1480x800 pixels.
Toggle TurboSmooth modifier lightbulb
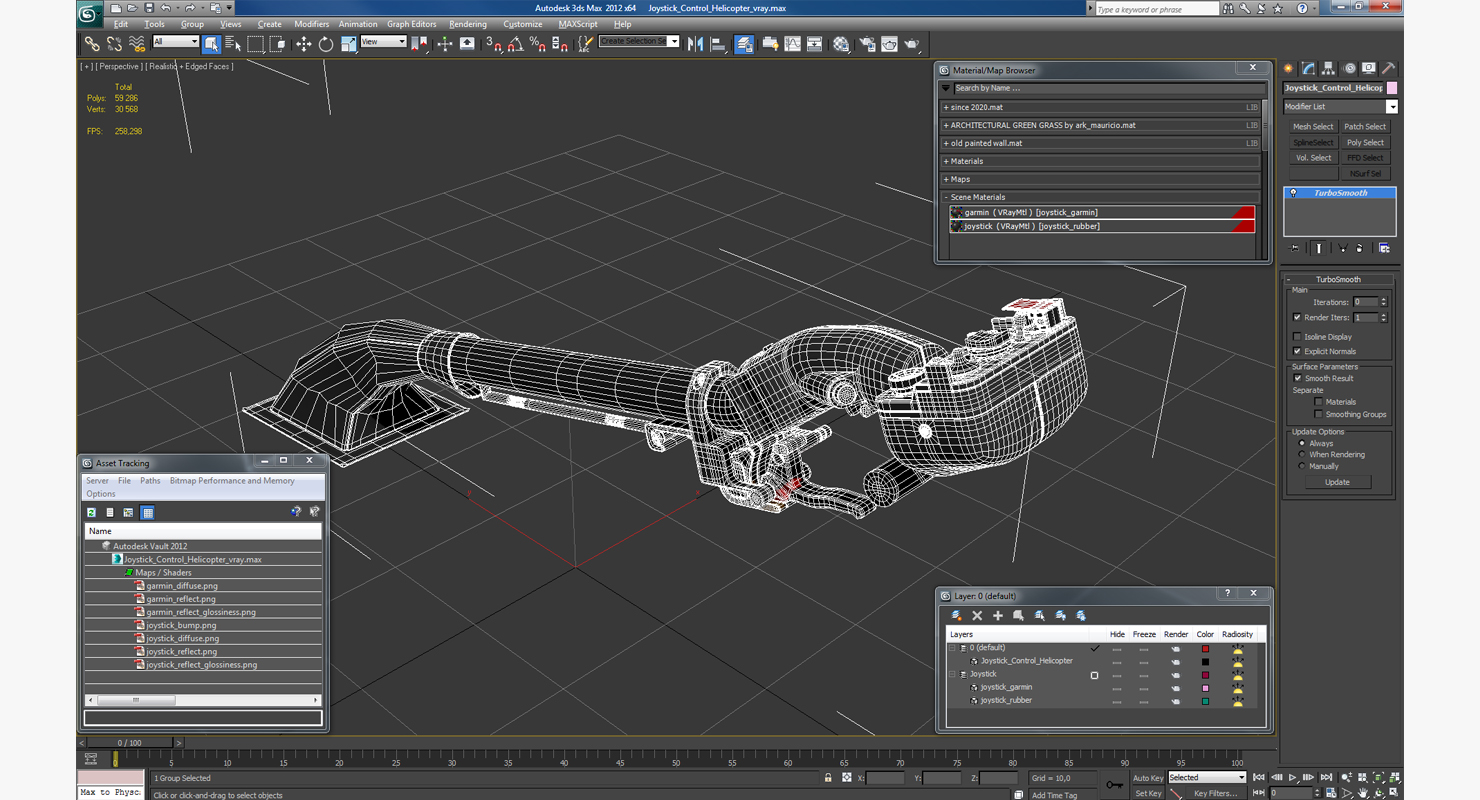coord(1293,193)
